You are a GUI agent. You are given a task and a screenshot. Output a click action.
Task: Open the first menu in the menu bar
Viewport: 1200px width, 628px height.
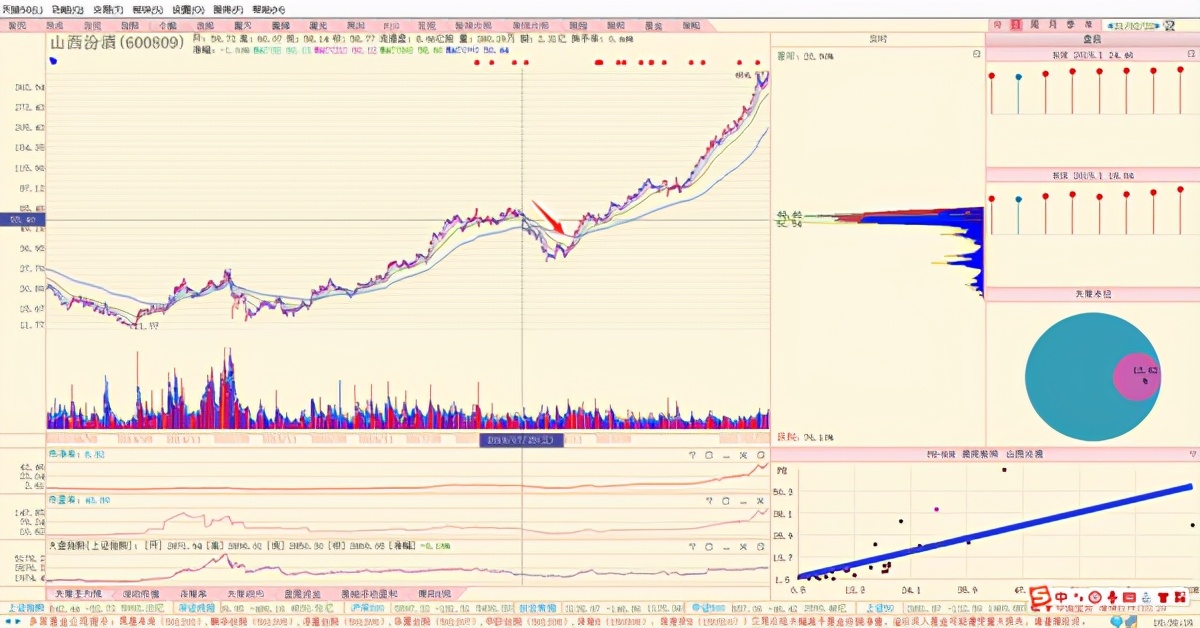22,8
